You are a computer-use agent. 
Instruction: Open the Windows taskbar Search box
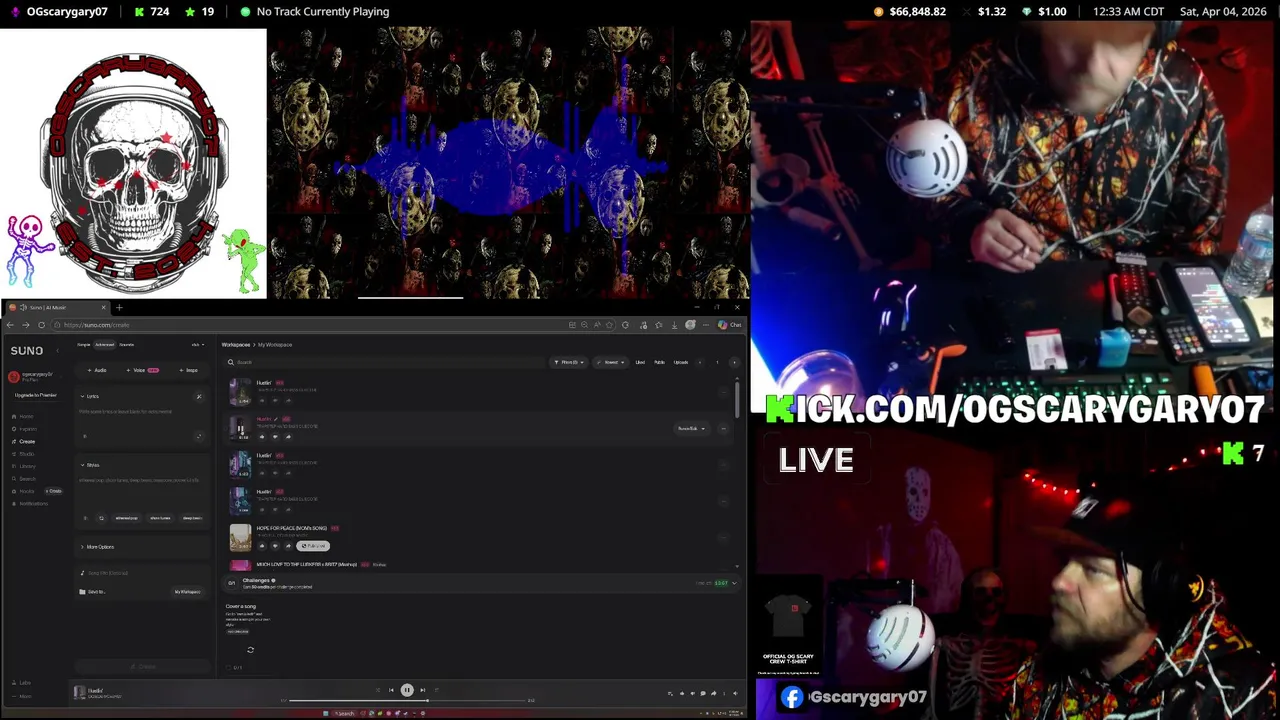coord(342,713)
